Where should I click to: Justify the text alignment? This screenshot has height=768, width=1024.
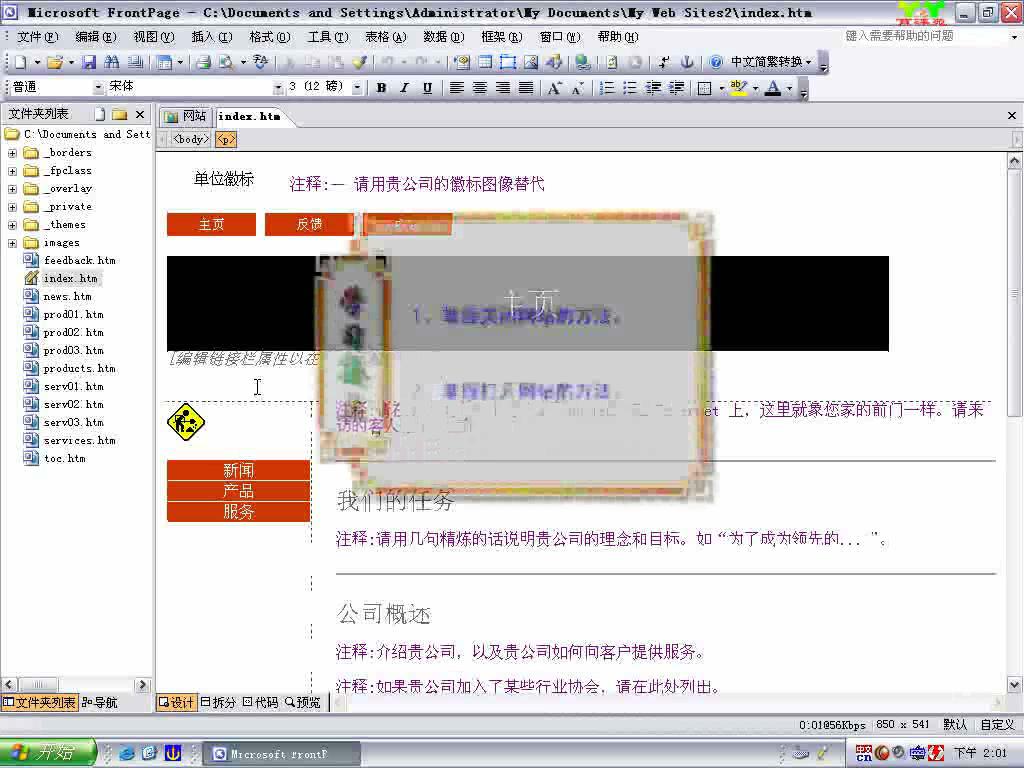(x=526, y=88)
